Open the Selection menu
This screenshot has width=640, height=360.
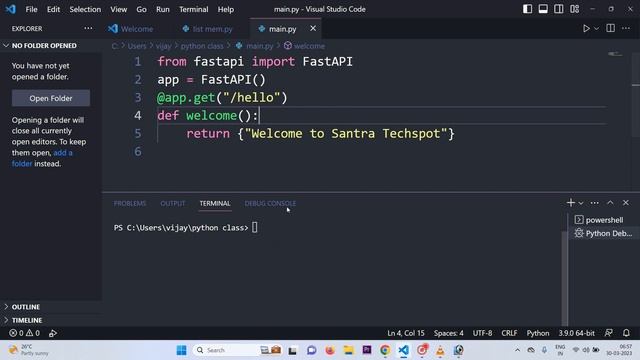coord(85,9)
